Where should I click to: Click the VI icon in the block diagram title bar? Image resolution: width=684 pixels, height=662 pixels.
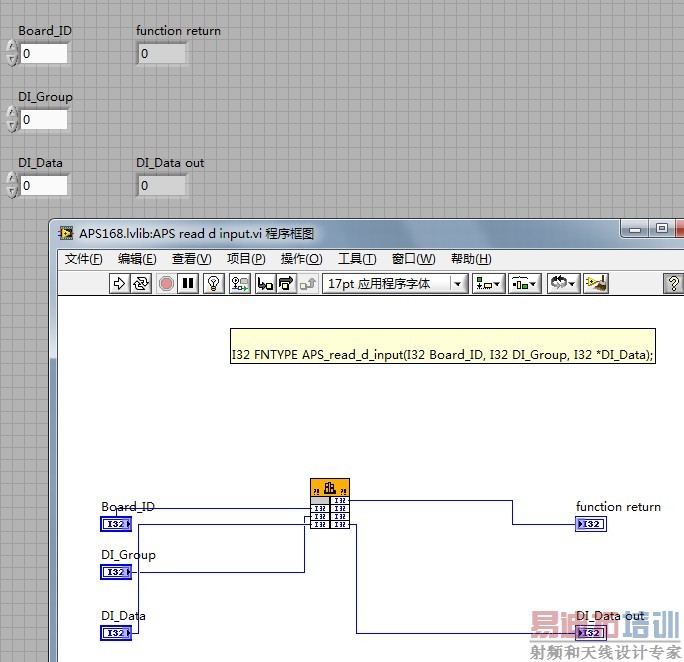[66, 233]
